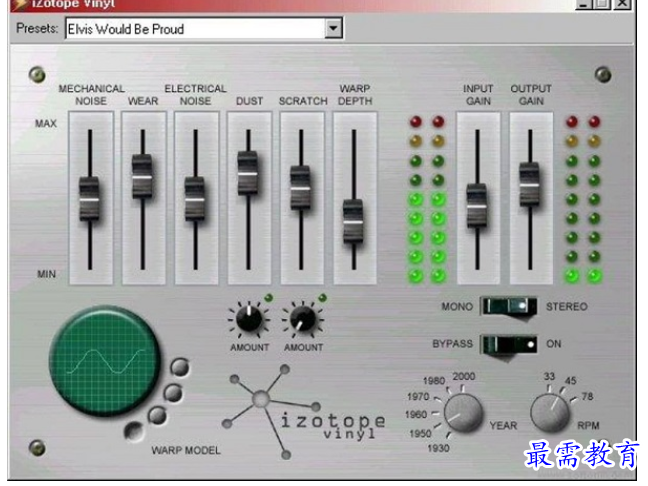Select year 2000 on the Year dial
The width and height of the screenshot is (648, 486).
[x=464, y=376]
